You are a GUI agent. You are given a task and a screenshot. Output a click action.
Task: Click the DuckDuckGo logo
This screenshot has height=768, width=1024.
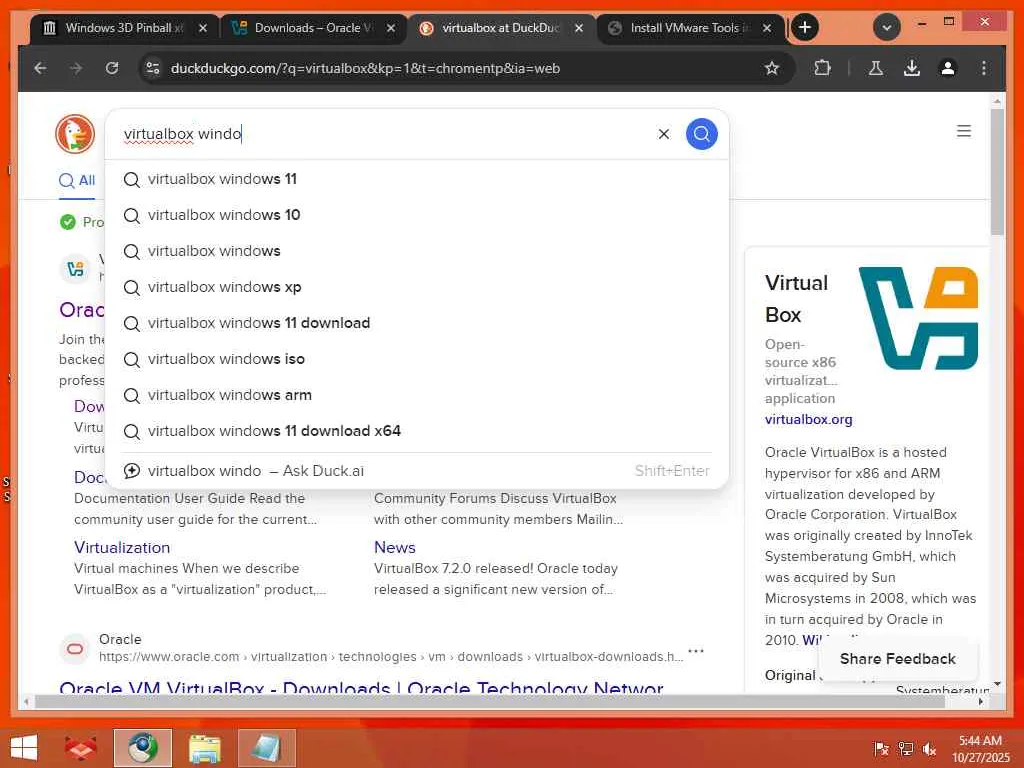point(75,134)
